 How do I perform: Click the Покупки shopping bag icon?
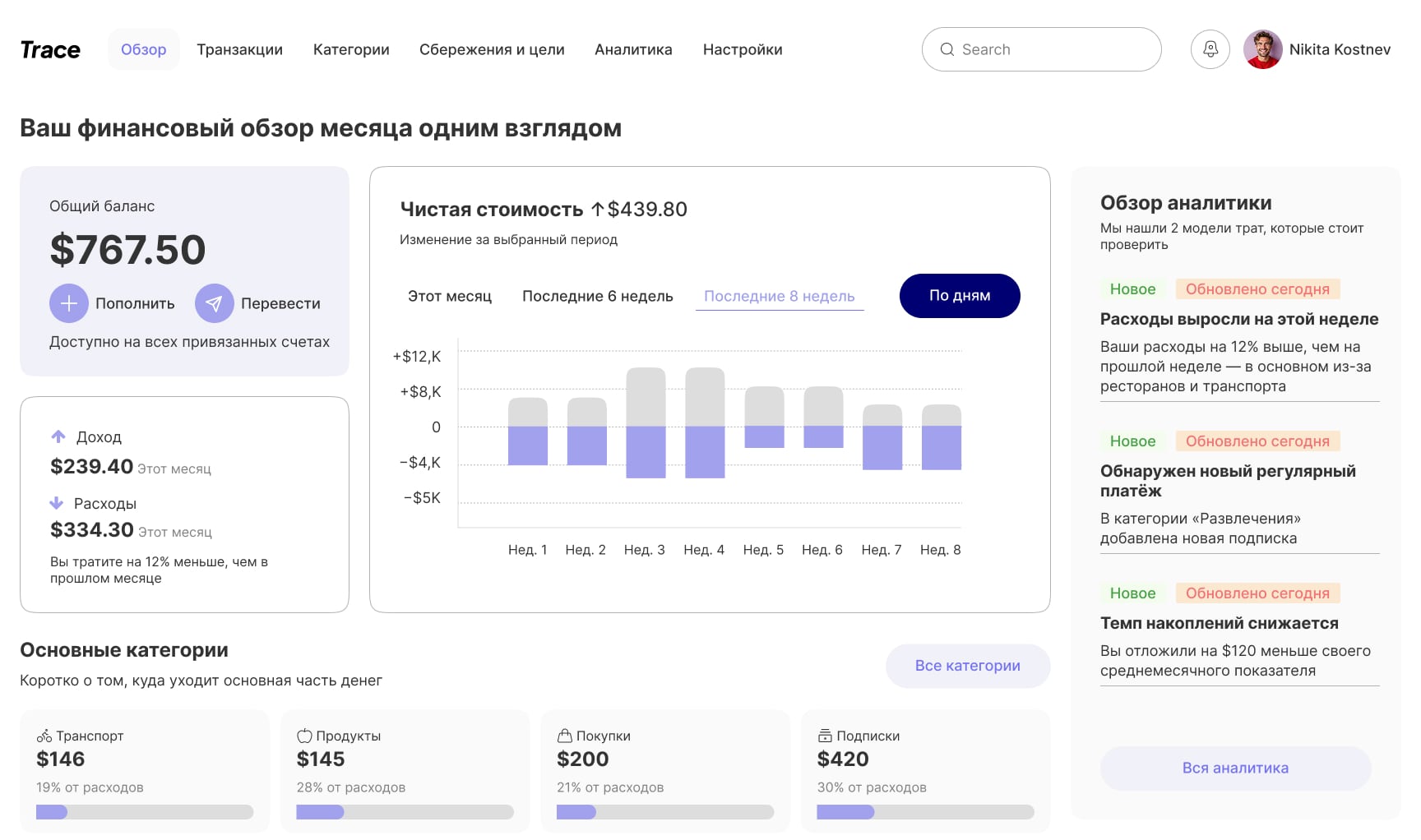tap(564, 736)
